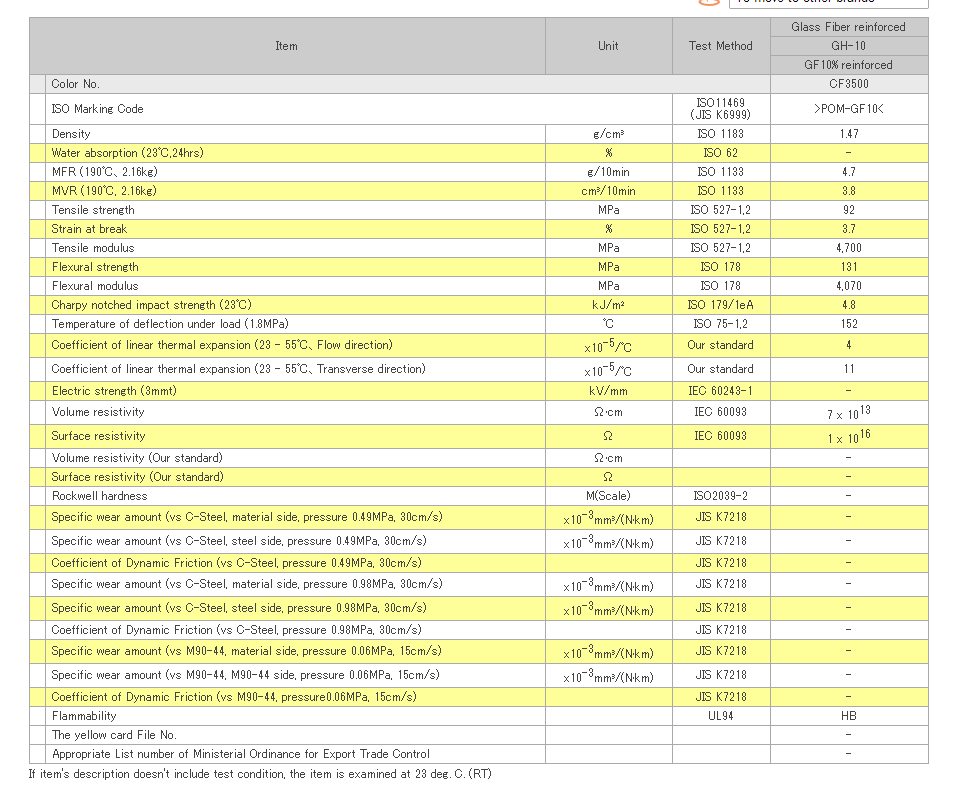This screenshot has height=793, width=965.
Task: Select the MVR value "3.8"
Action: coord(849,191)
